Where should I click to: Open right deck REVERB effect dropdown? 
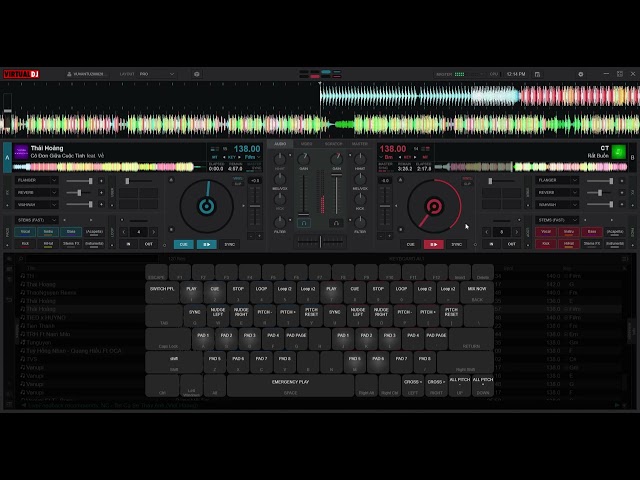[x=557, y=193]
